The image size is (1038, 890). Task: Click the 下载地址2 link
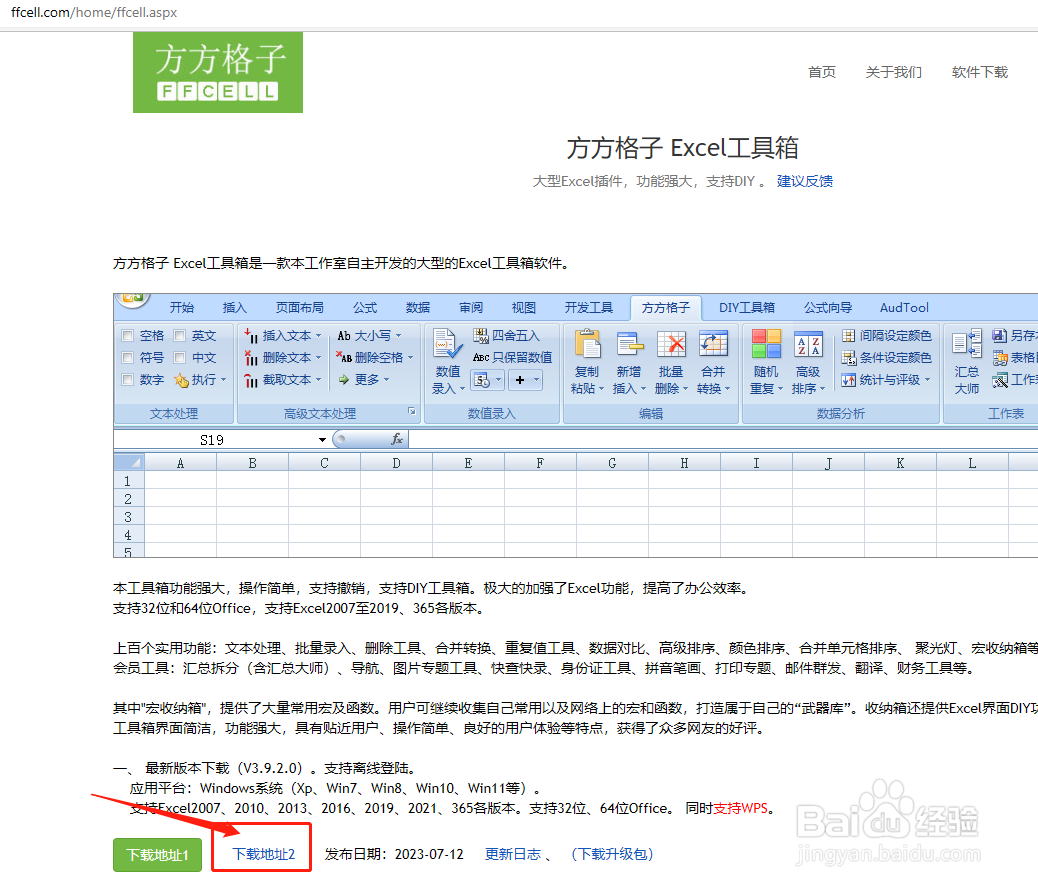click(x=263, y=854)
